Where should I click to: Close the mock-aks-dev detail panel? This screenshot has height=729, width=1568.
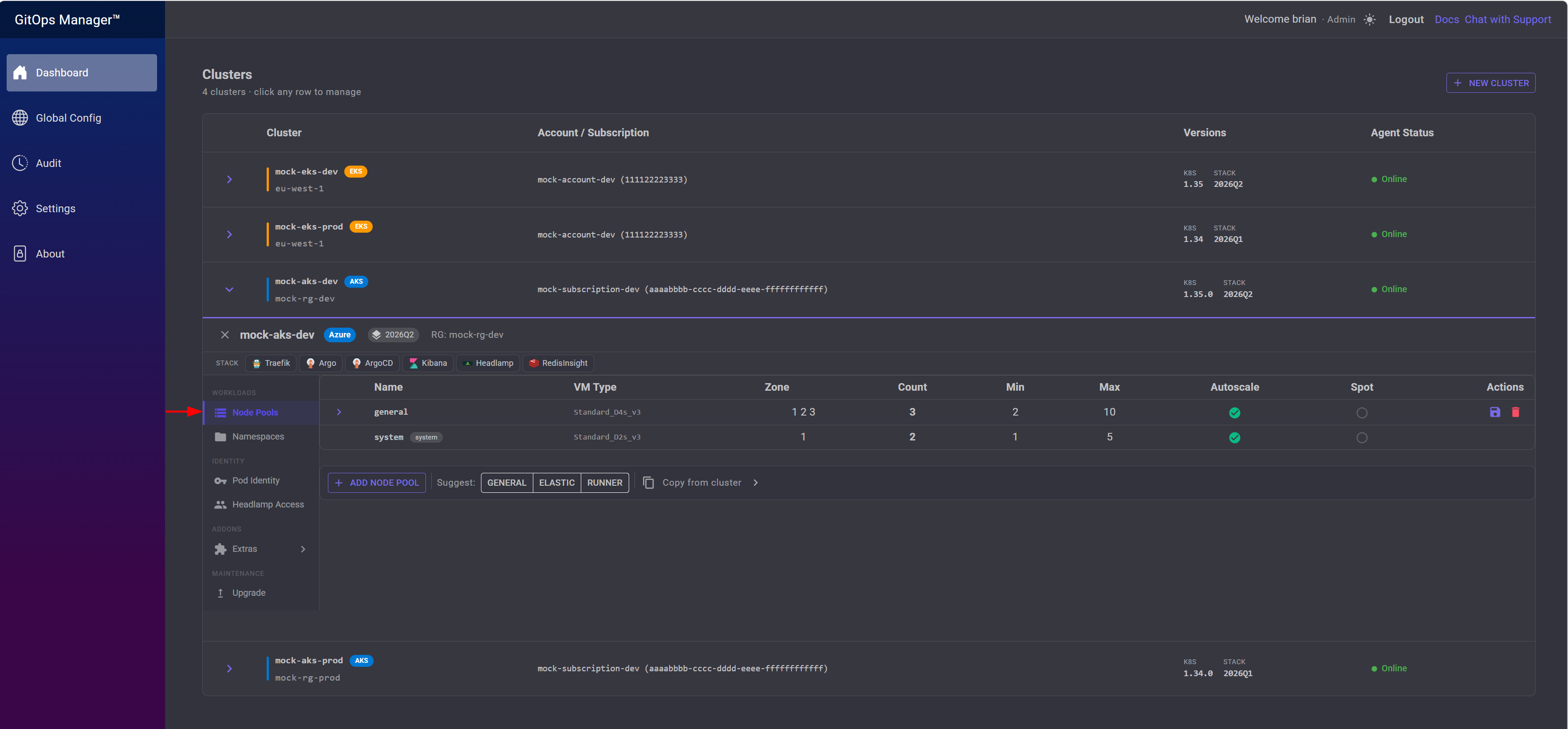225,335
